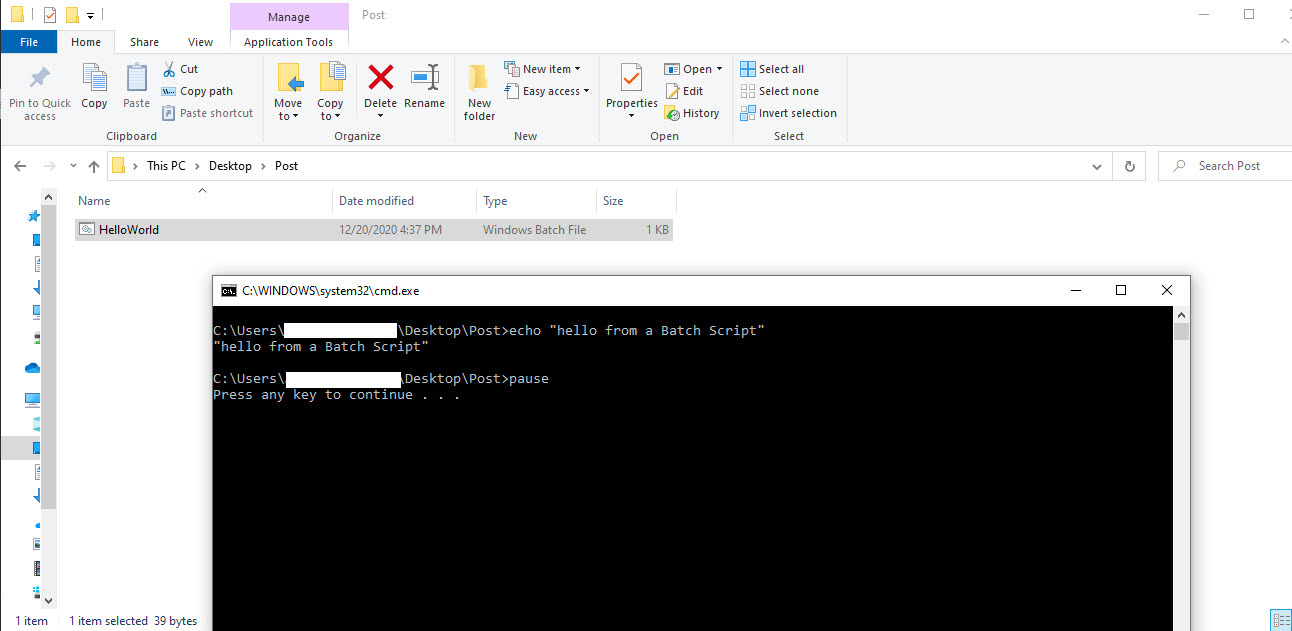
Task: Select the HelloWorld file name
Action: click(x=129, y=229)
